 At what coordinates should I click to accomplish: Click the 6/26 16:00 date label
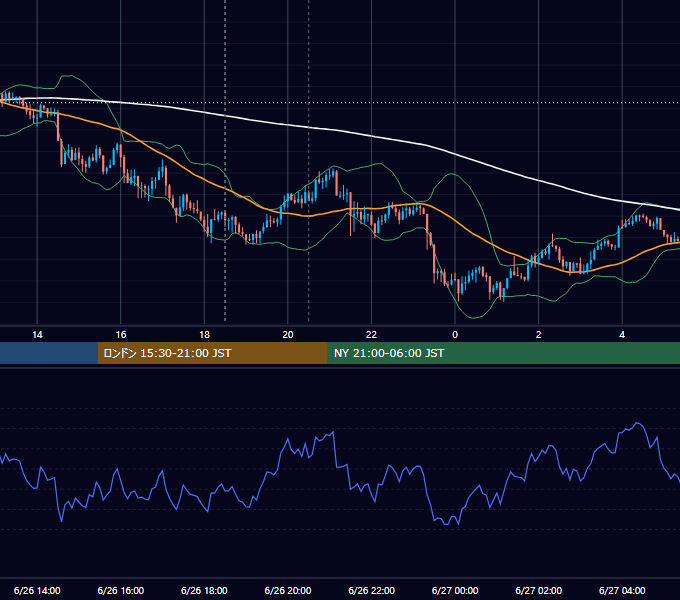(x=121, y=590)
